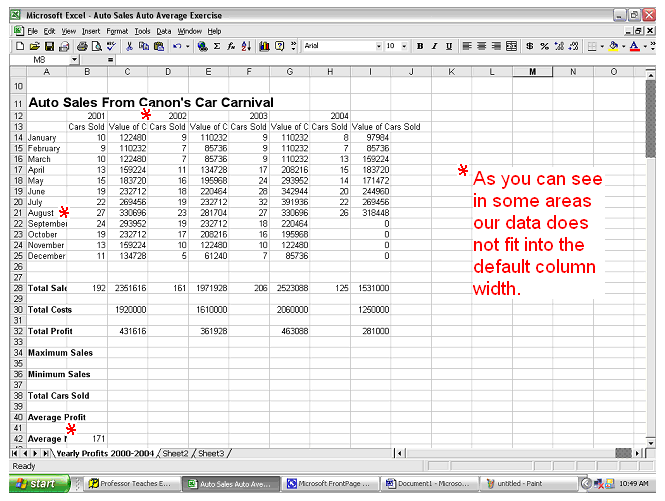Click the Save icon in the toolbar
665x501 pixels.
click(x=47, y=46)
